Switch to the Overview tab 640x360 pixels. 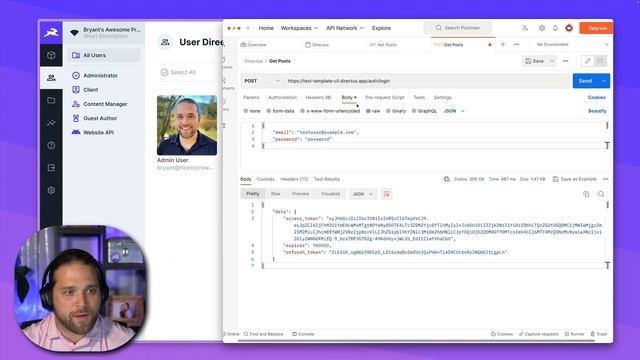[253, 44]
